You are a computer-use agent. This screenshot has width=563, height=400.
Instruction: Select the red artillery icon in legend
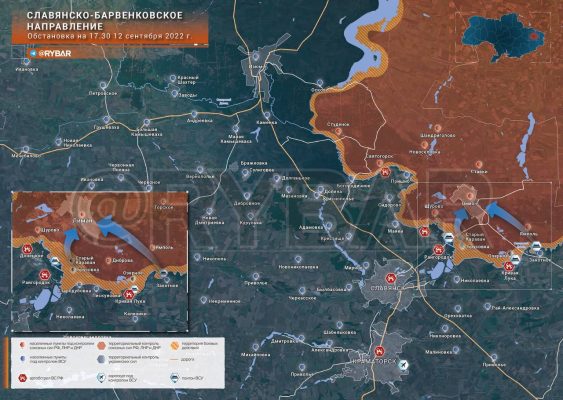coord(23,378)
